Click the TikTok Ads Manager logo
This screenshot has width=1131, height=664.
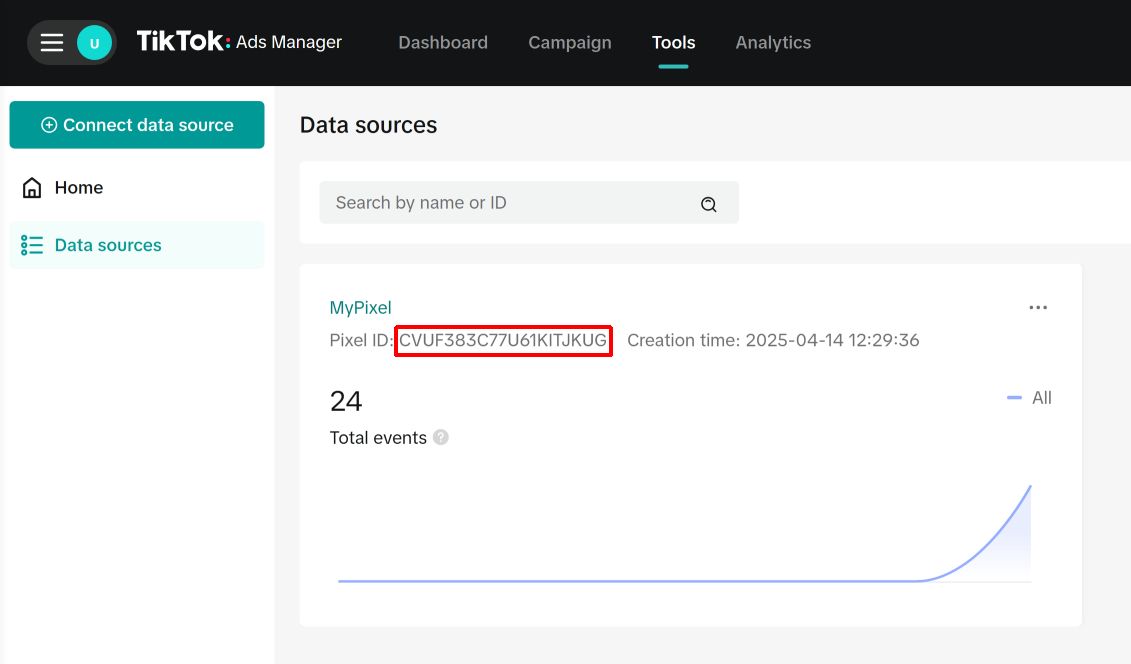[239, 42]
